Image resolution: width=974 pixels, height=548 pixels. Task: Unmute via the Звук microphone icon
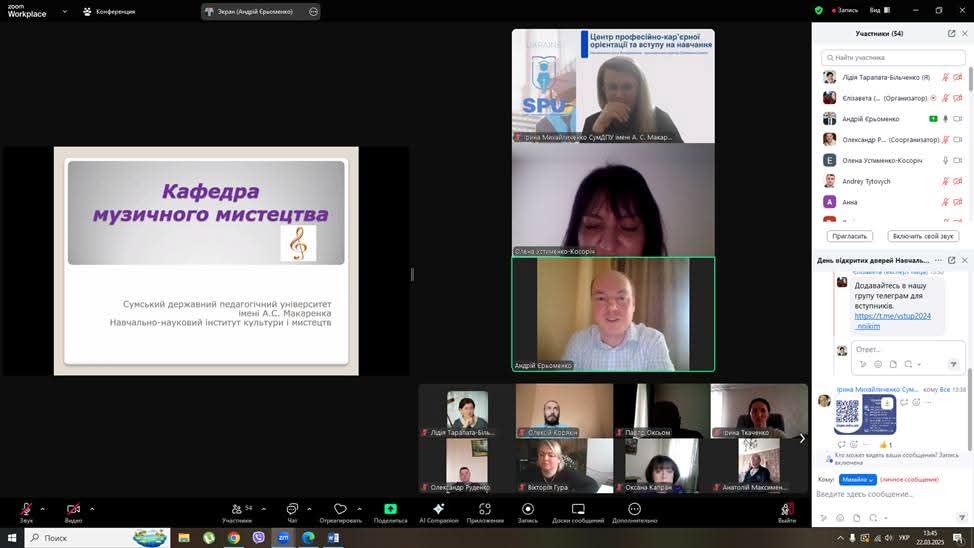coord(26,509)
